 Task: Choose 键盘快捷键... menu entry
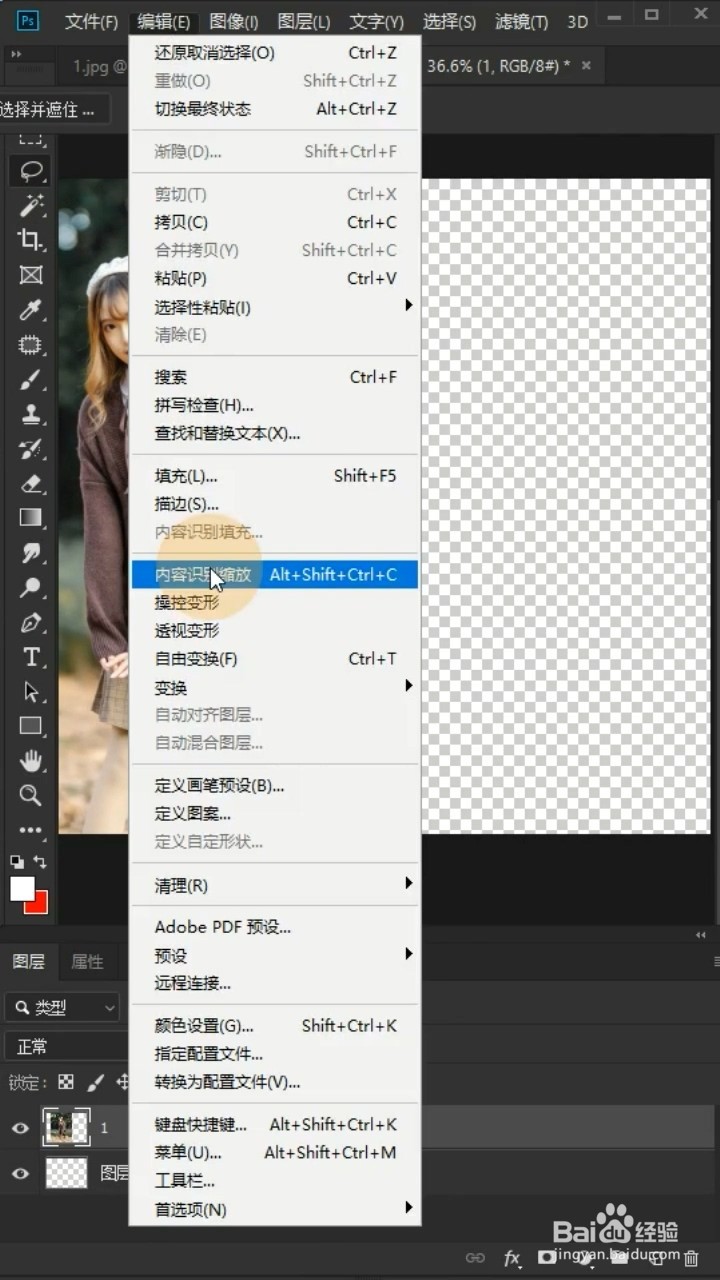click(275, 1124)
